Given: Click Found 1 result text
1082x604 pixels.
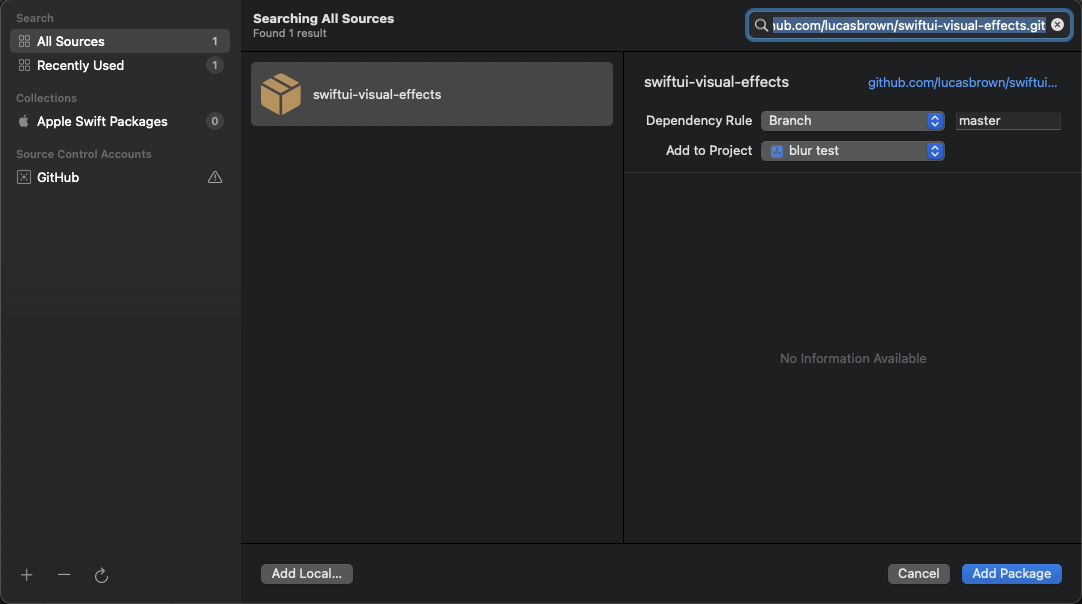Looking at the screenshot, I should coord(290,33).
